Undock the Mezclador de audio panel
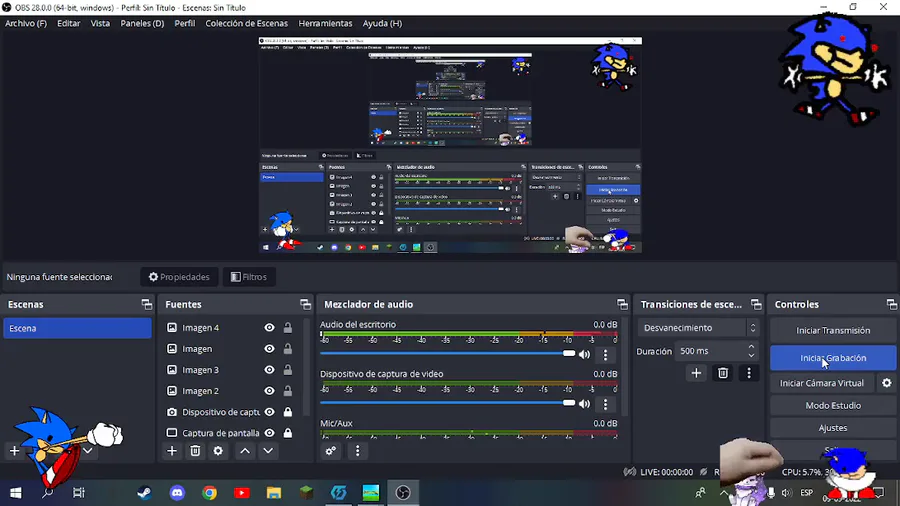900x506 pixels. (x=622, y=305)
